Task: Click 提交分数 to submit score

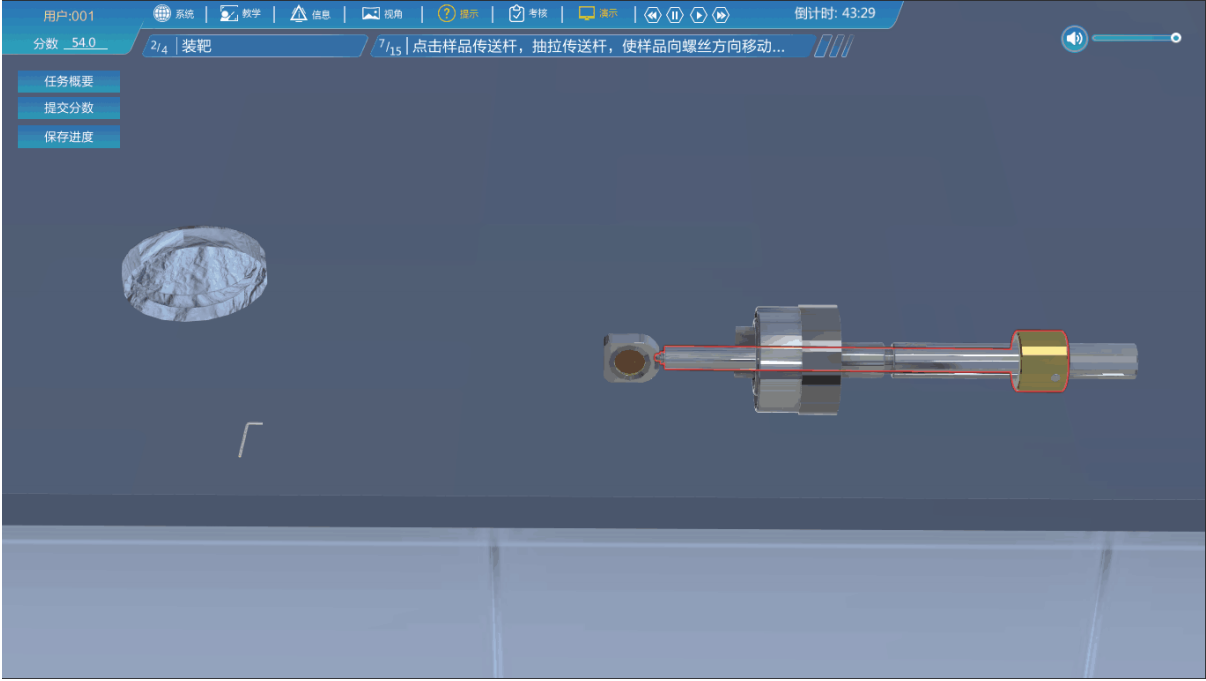Action: pos(69,108)
